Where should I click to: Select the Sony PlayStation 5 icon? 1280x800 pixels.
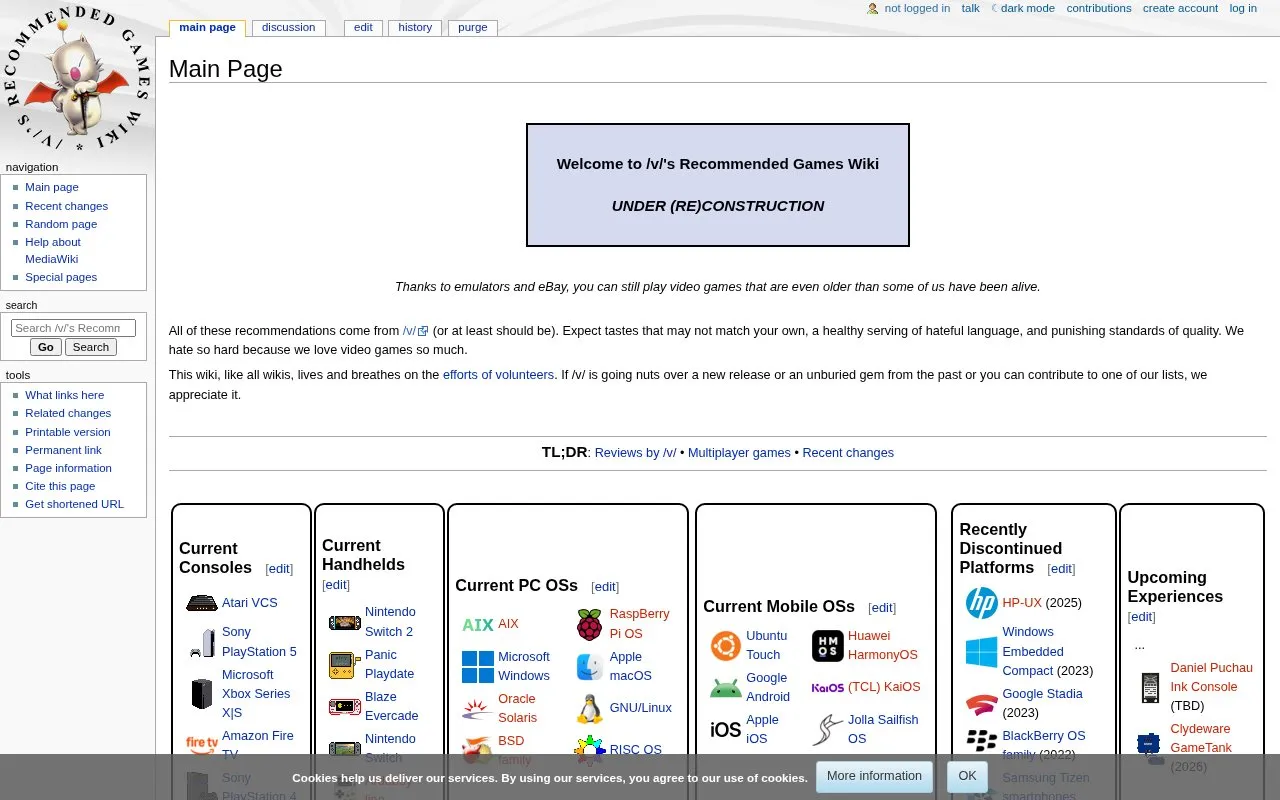point(202,642)
